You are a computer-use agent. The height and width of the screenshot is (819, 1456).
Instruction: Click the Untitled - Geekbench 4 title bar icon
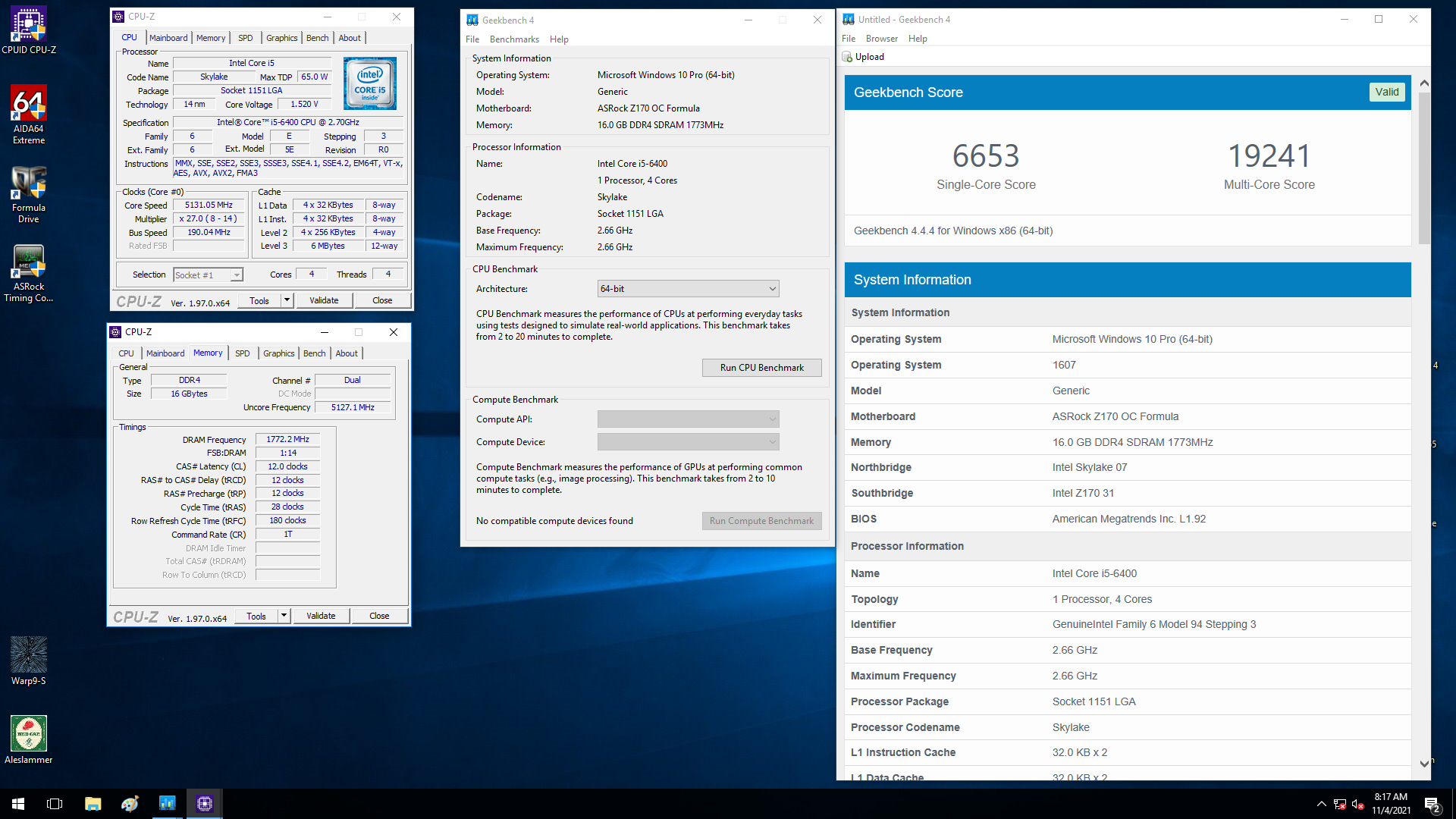click(x=849, y=20)
